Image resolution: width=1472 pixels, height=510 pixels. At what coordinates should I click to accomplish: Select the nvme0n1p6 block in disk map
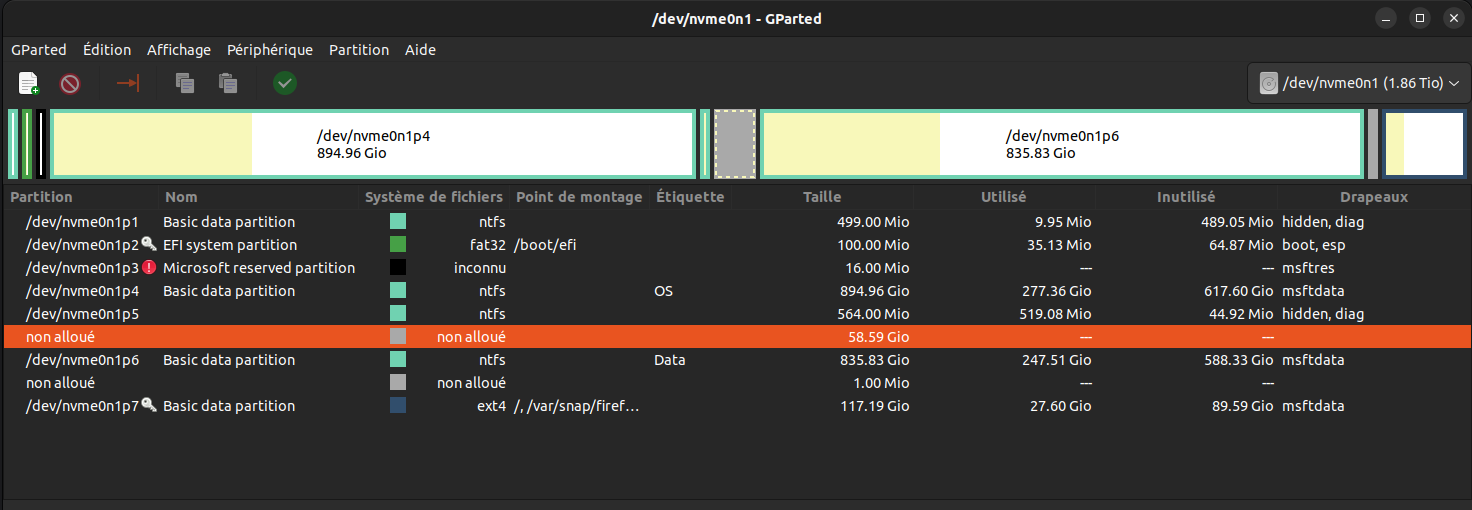(1062, 145)
